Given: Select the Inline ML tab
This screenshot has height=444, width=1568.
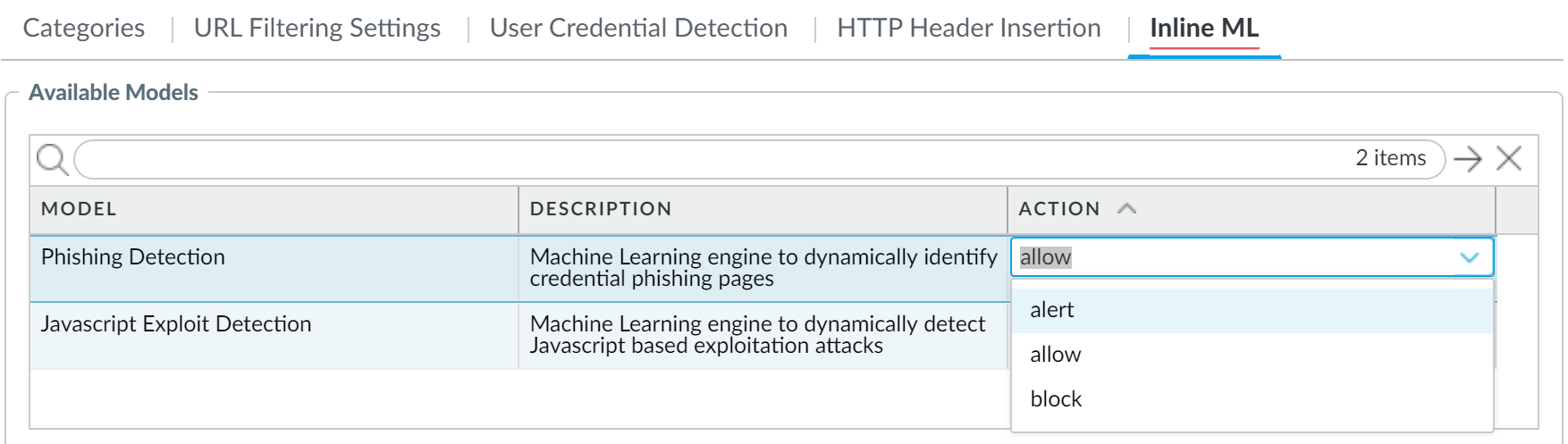Looking at the screenshot, I should 1204,28.
